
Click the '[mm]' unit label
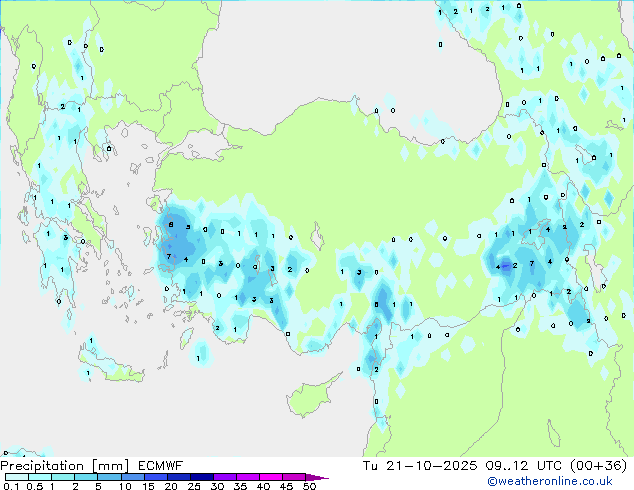(110, 466)
